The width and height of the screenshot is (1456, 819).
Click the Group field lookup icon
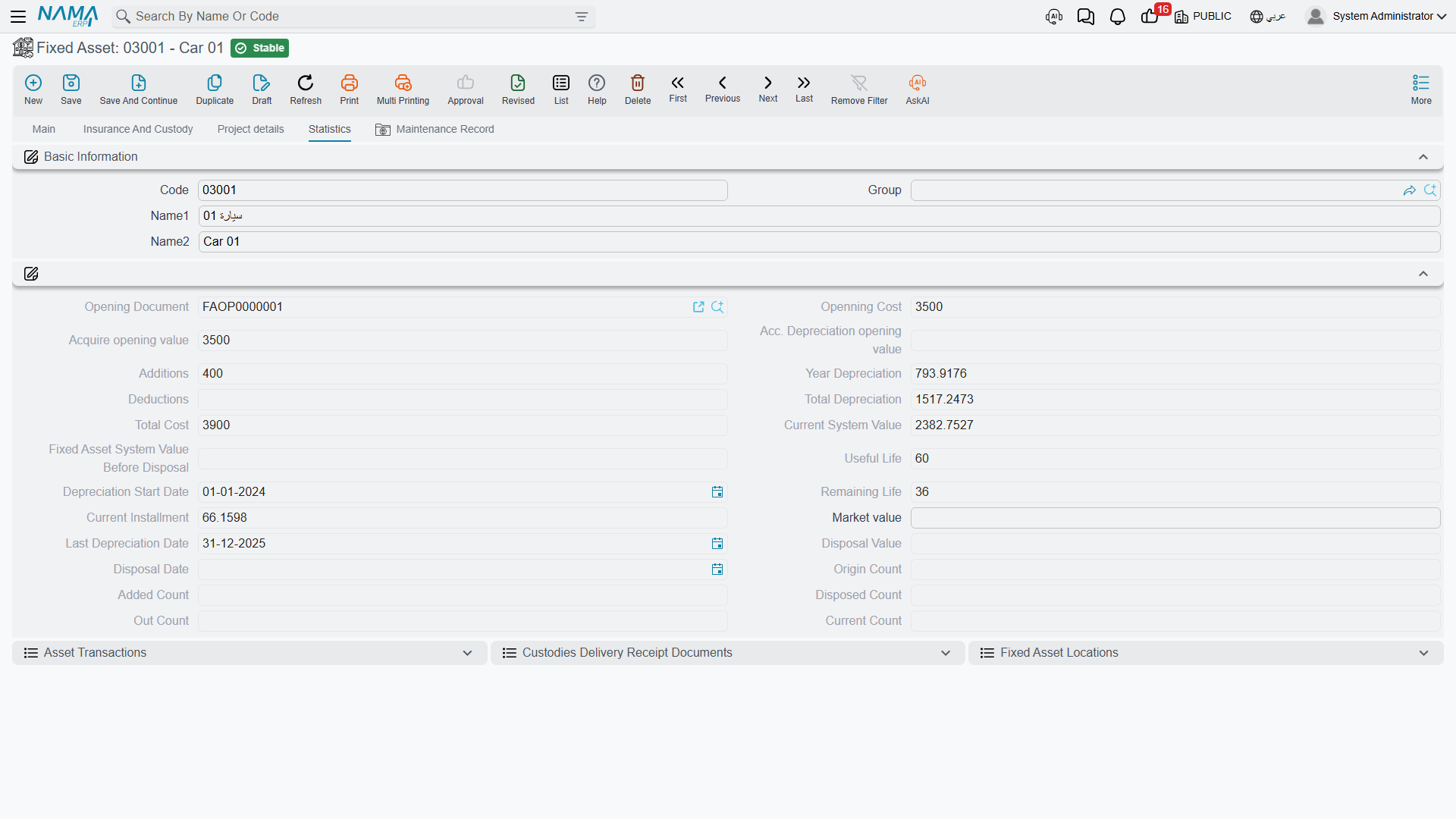[x=1430, y=190]
